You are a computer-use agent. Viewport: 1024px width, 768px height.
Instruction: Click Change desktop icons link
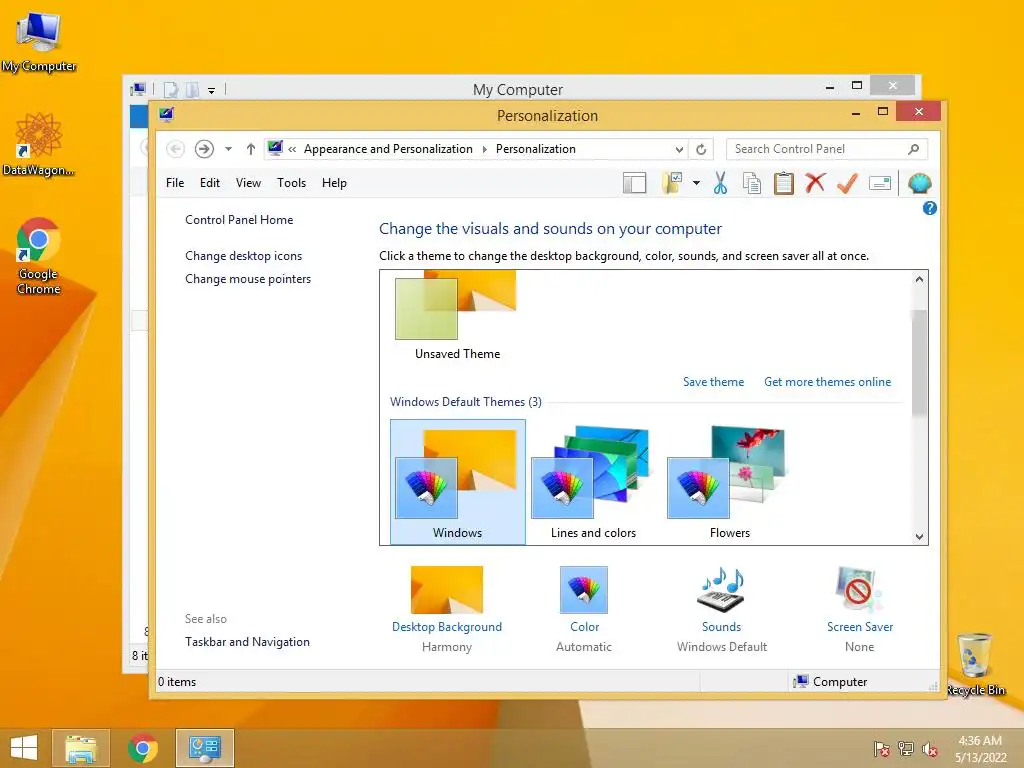point(244,256)
